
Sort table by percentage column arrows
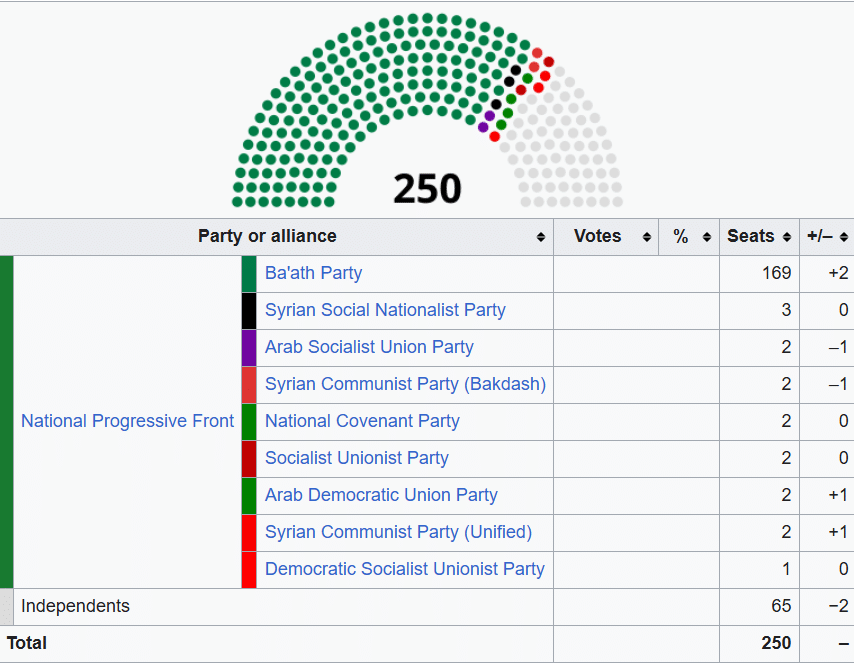point(707,237)
